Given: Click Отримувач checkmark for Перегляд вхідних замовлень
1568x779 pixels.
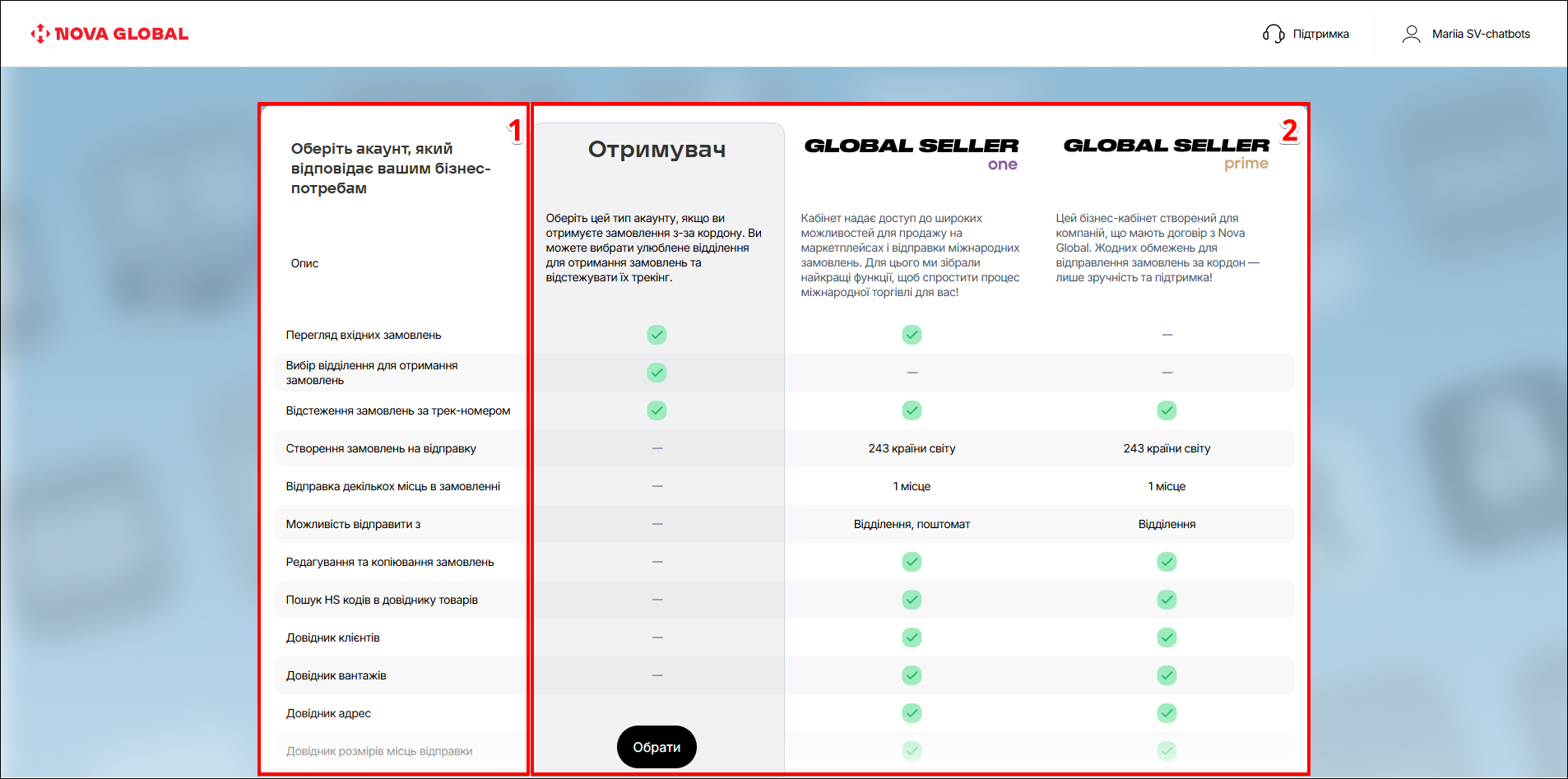Looking at the screenshot, I should tap(656, 335).
